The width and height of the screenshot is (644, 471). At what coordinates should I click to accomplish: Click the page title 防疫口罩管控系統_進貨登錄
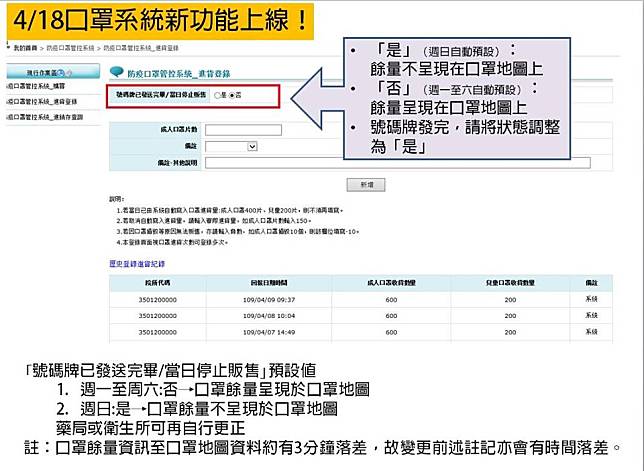178,74
